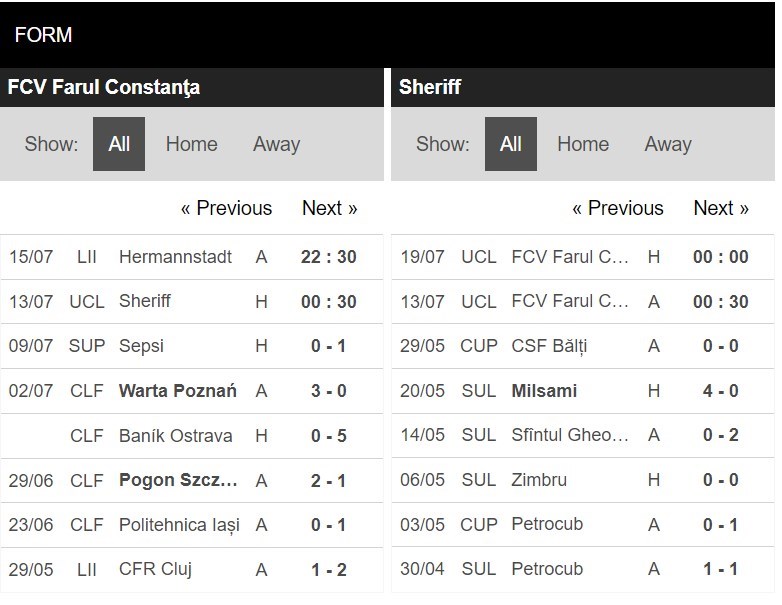
Task: Select the All filter under FCV Farul Constanța
Action: pyautogui.click(x=119, y=144)
